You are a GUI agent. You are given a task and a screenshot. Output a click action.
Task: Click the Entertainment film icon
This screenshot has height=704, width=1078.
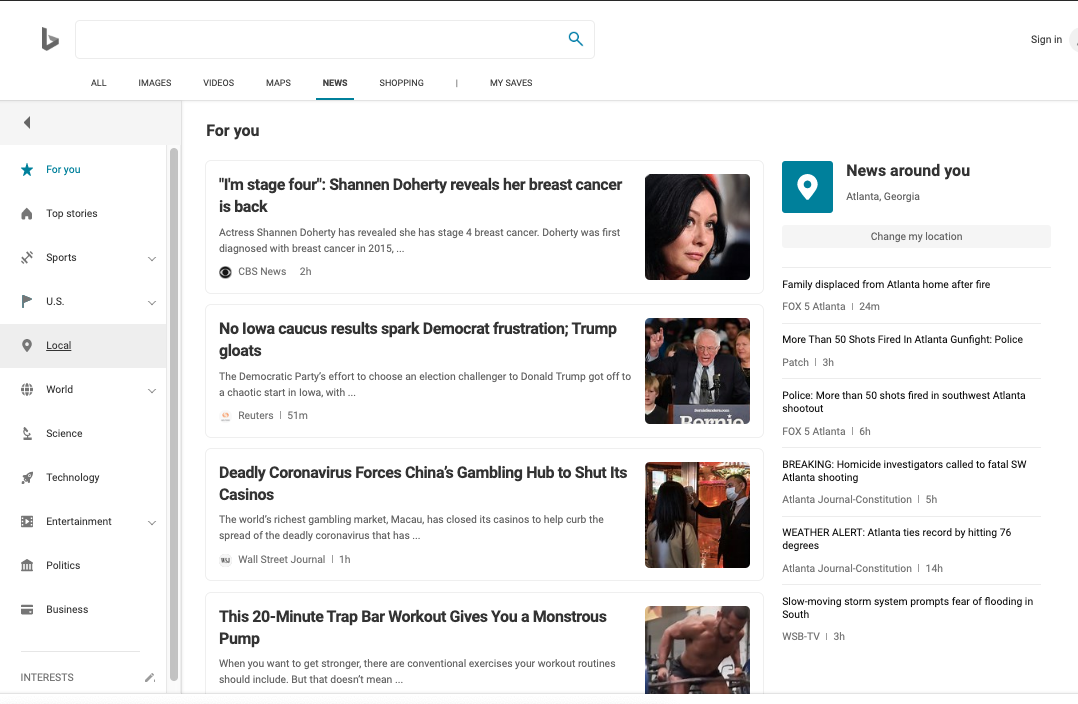click(27, 522)
